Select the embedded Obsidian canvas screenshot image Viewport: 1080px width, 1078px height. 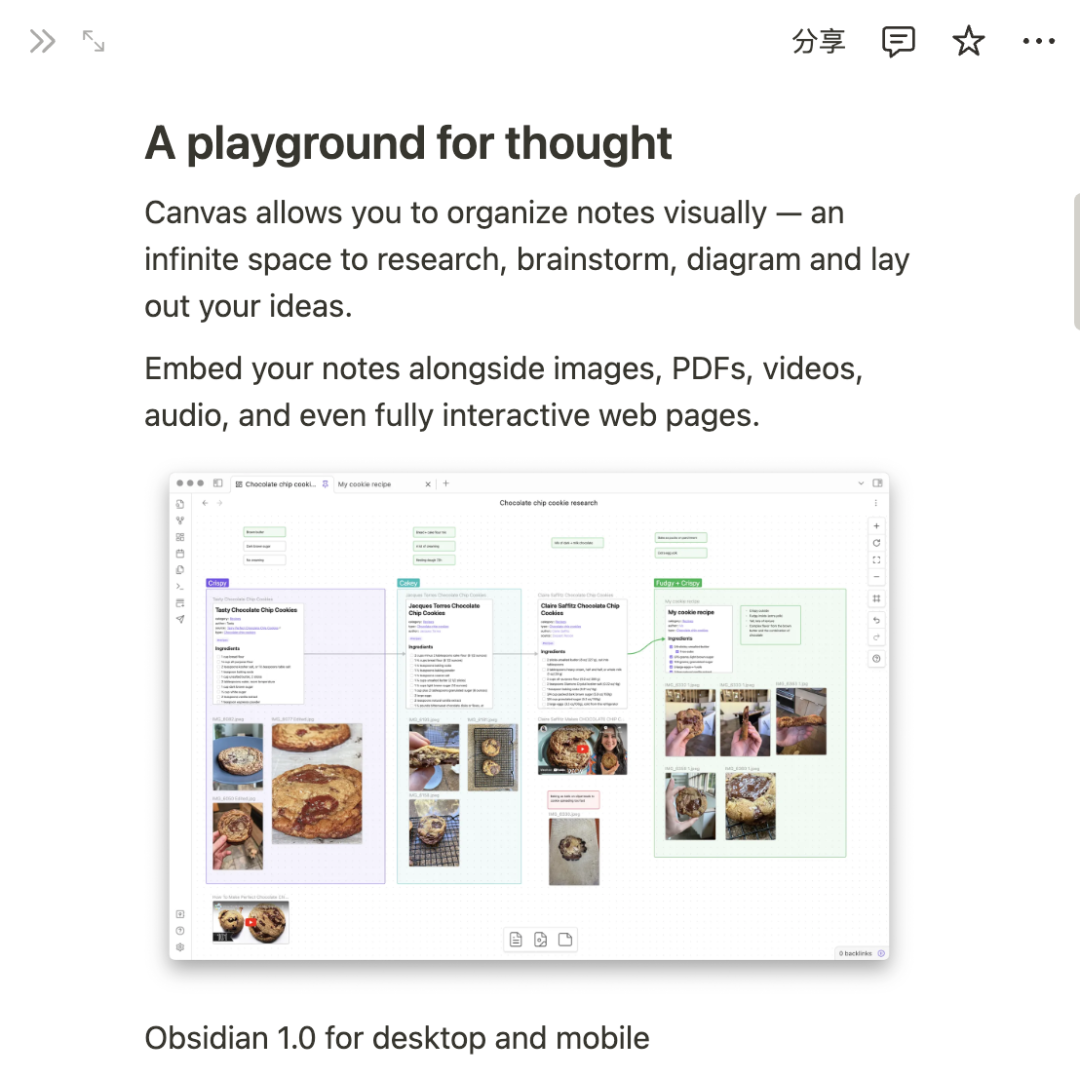(529, 716)
